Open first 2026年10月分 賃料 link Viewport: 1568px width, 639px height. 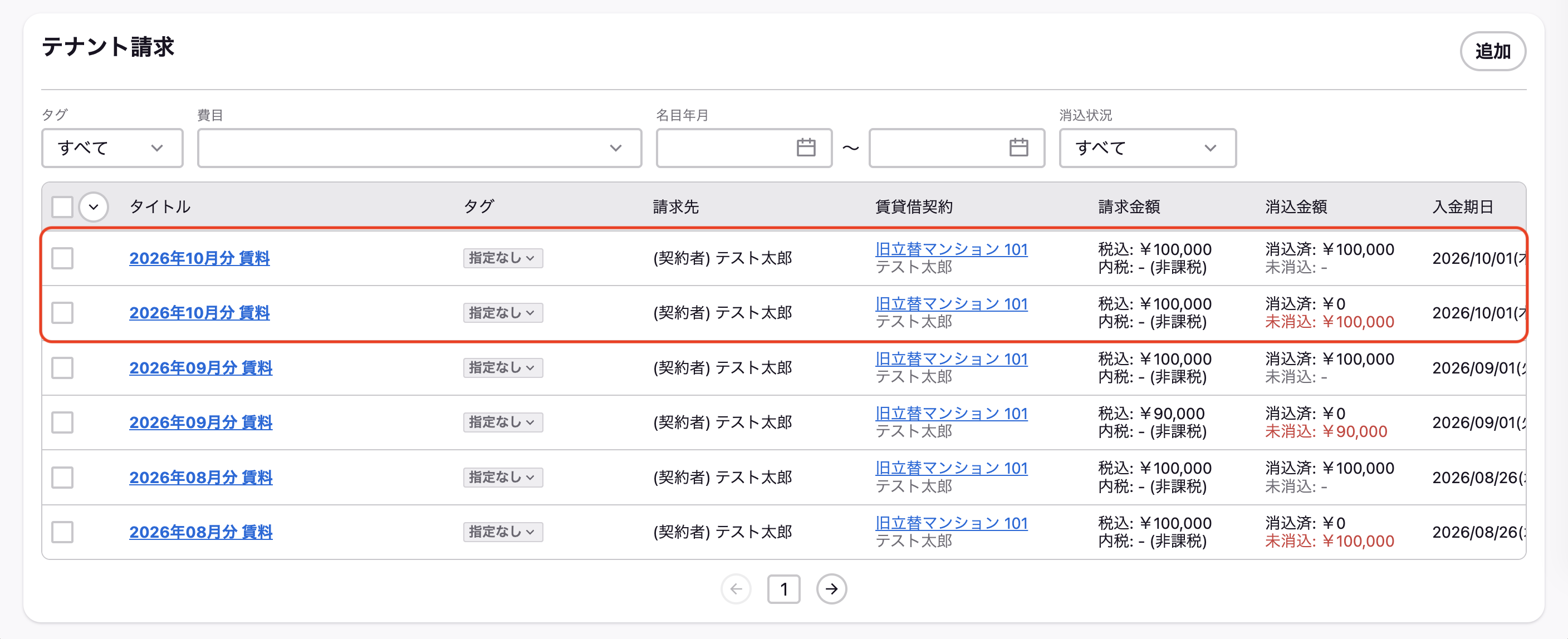click(x=199, y=258)
